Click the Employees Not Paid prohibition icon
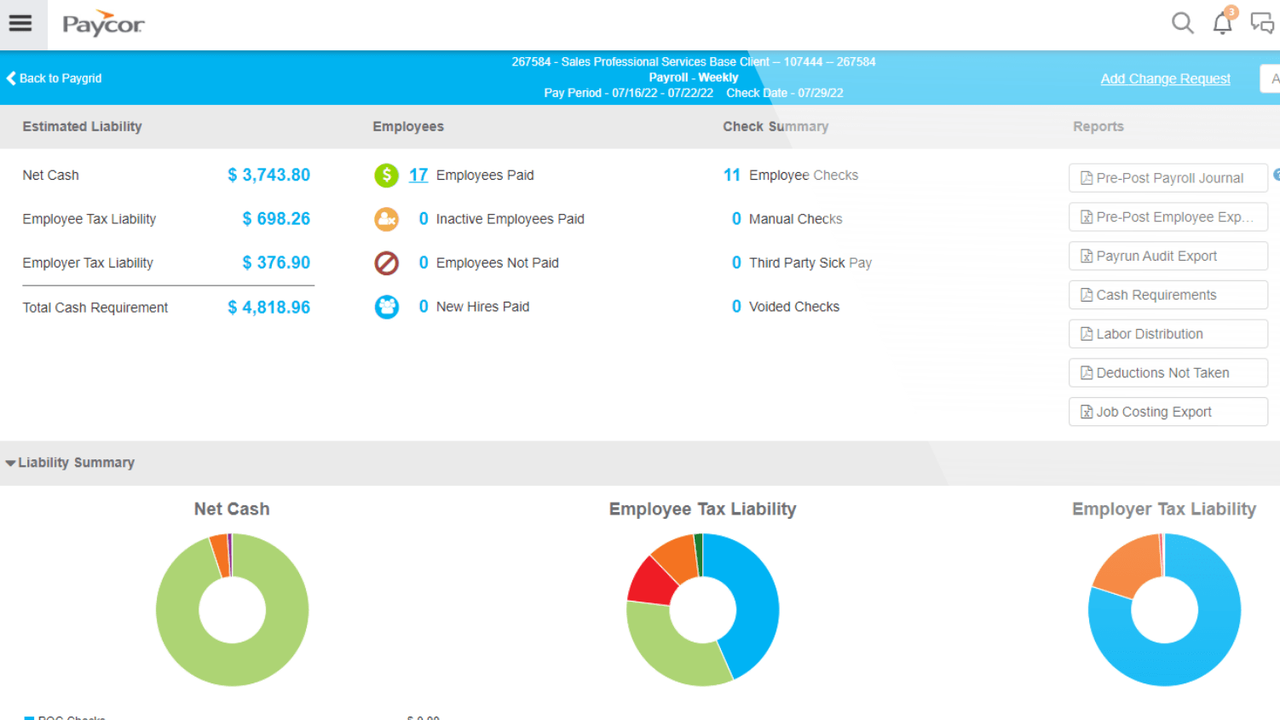The image size is (1280, 720). point(387,263)
